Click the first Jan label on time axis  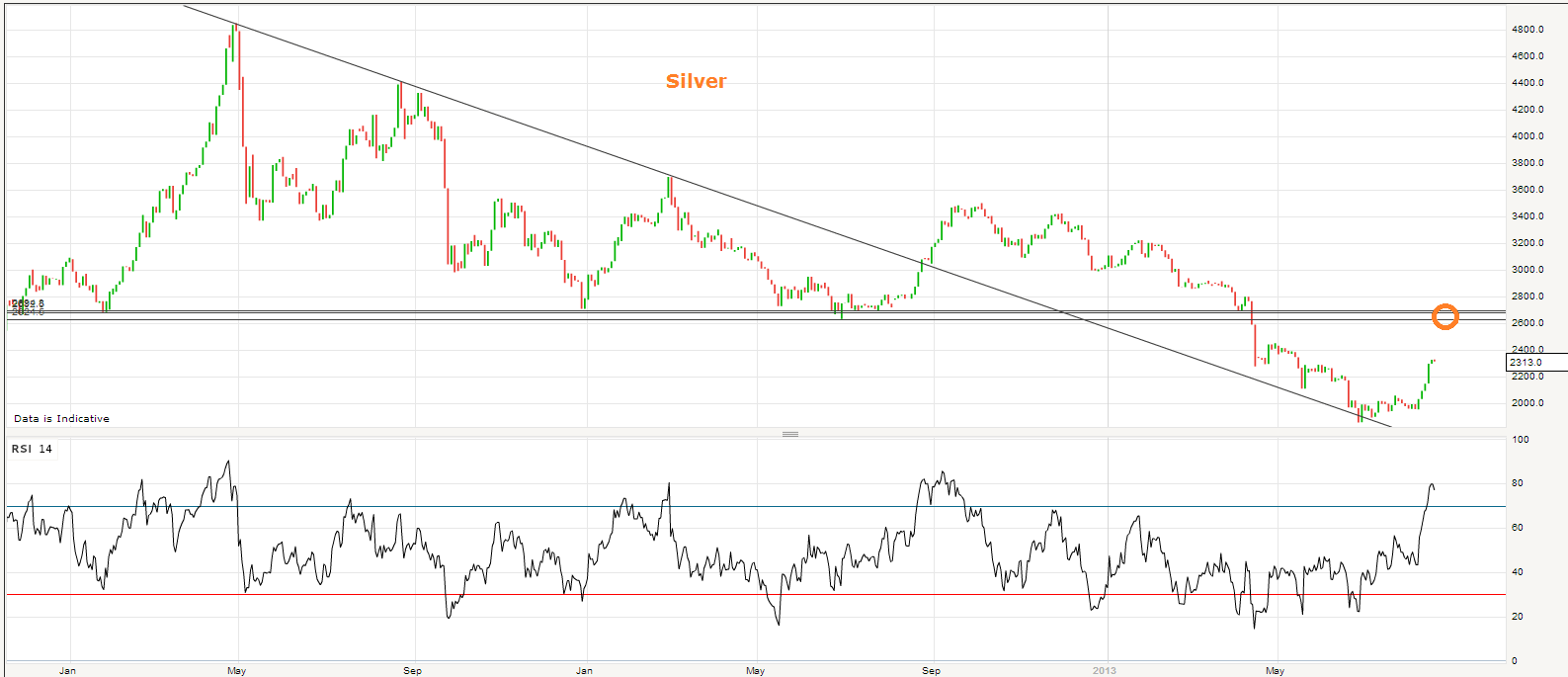pos(67,670)
